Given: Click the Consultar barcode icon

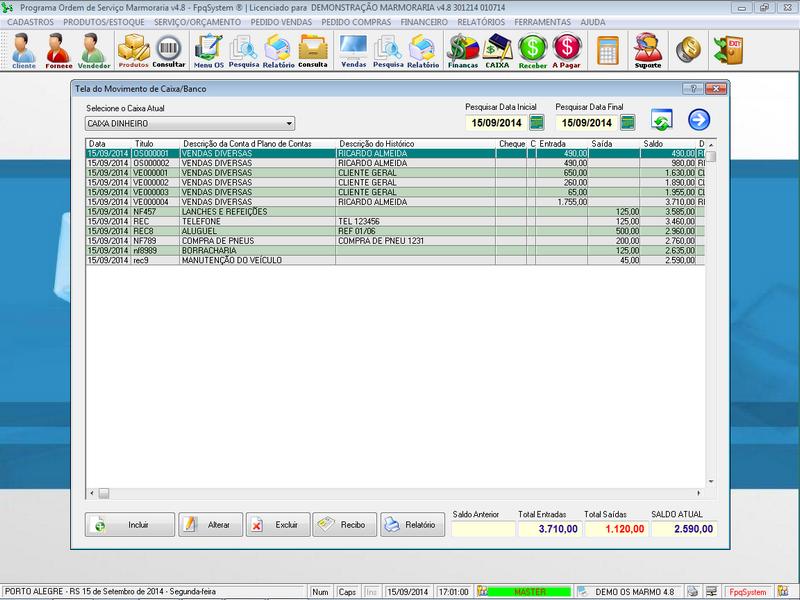Looking at the screenshot, I should coord(169,50).
